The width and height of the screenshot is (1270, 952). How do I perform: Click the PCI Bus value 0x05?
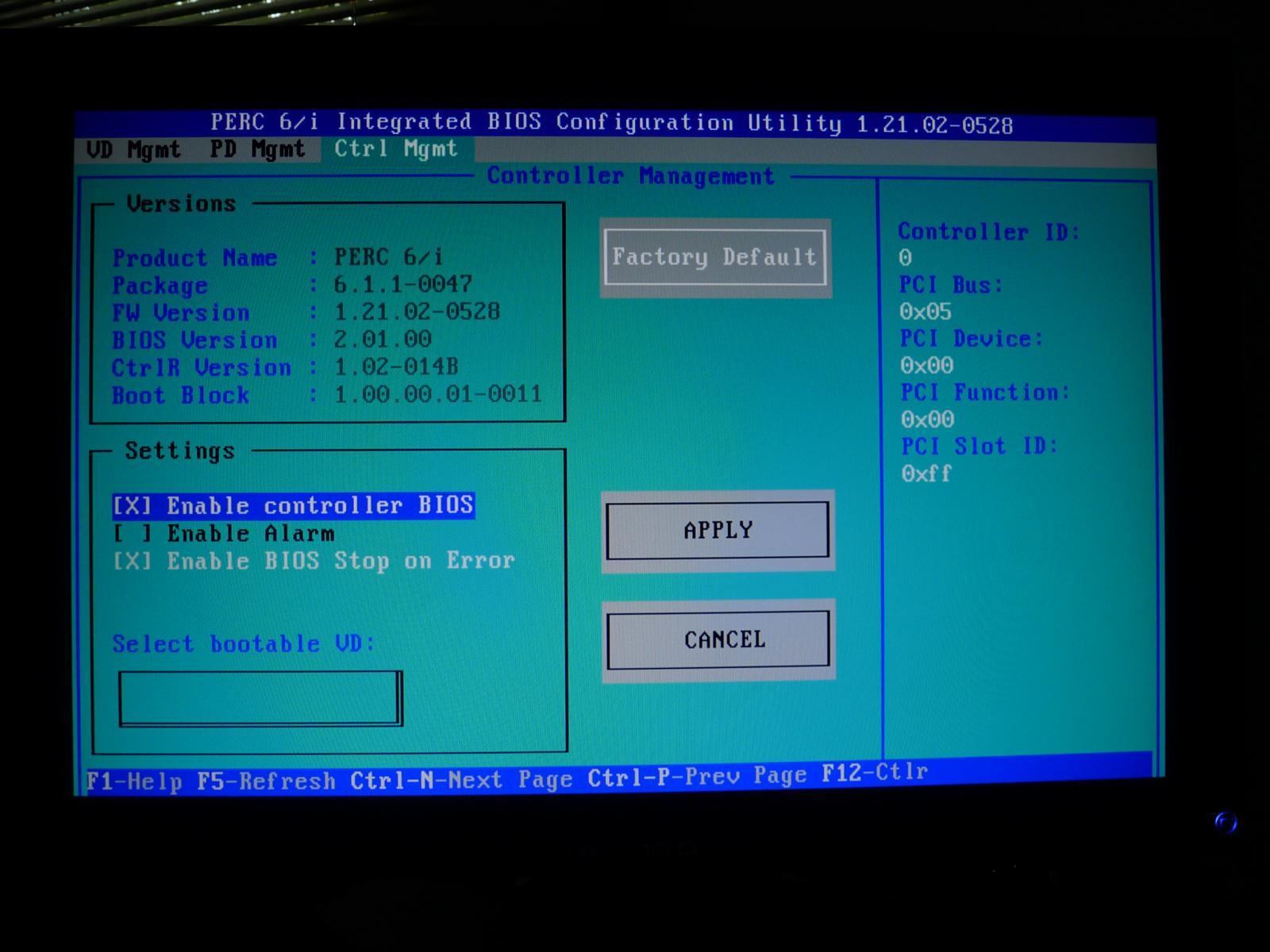pos(926,312)
